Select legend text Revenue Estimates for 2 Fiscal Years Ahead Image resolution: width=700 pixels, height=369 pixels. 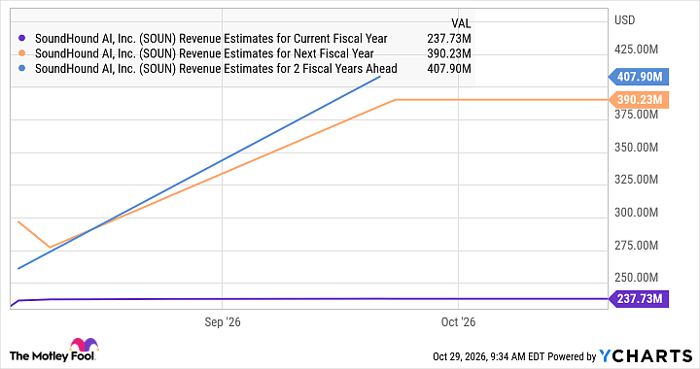(x=288, y=69)
